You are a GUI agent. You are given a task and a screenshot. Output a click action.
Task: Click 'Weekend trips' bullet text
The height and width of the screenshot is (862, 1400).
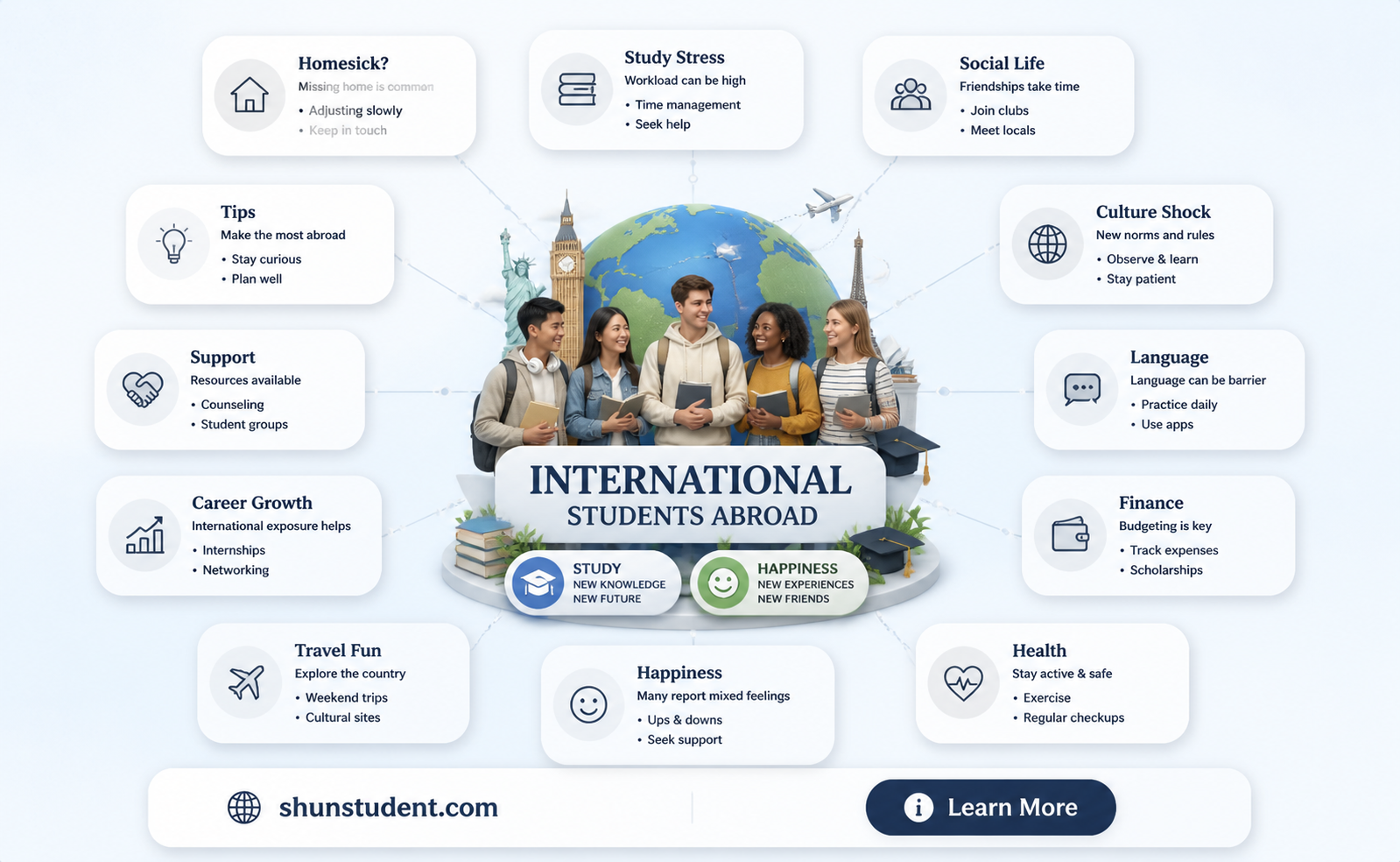click(x=346, y=698)
